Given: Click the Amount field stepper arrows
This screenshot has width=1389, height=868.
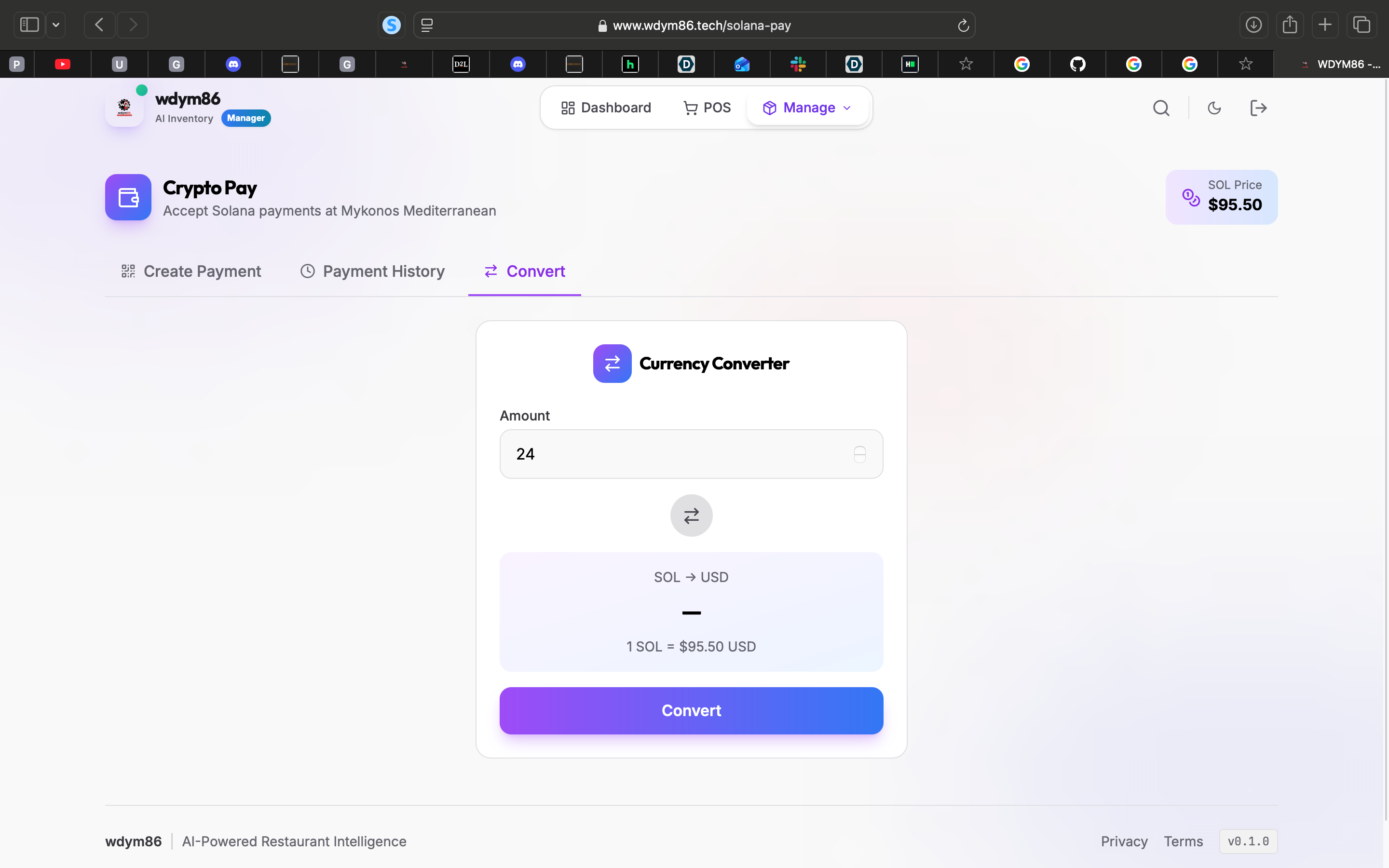Looking at the screenshot, I should pyautogui.click(x=859, y=454).
